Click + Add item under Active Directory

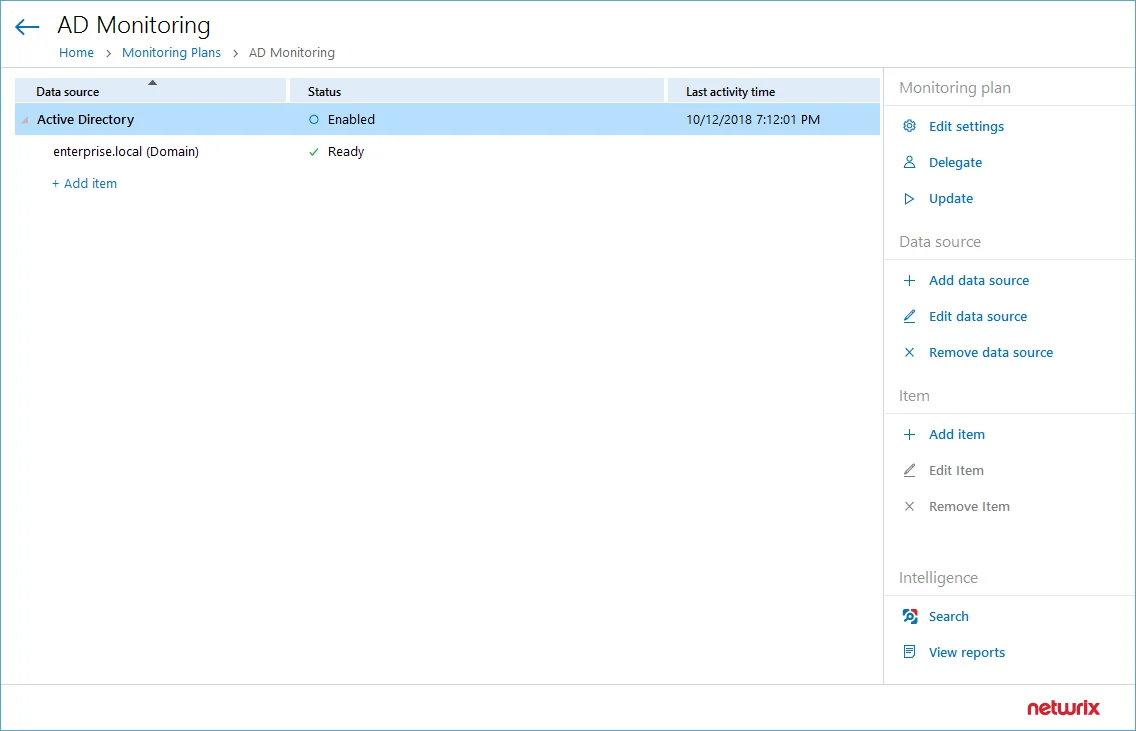coord(84,184)
